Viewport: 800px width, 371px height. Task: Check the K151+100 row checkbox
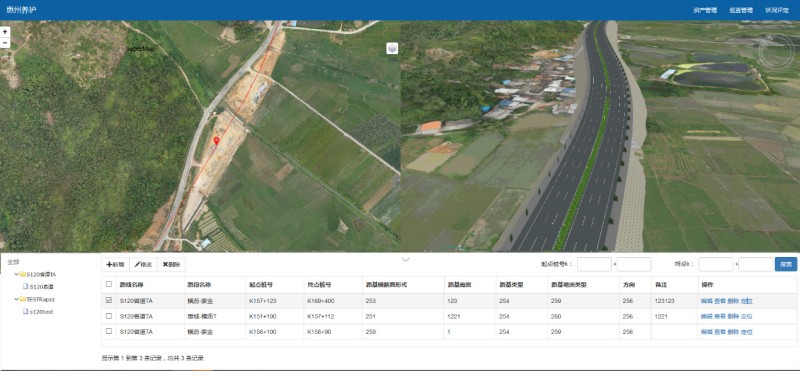109,316
